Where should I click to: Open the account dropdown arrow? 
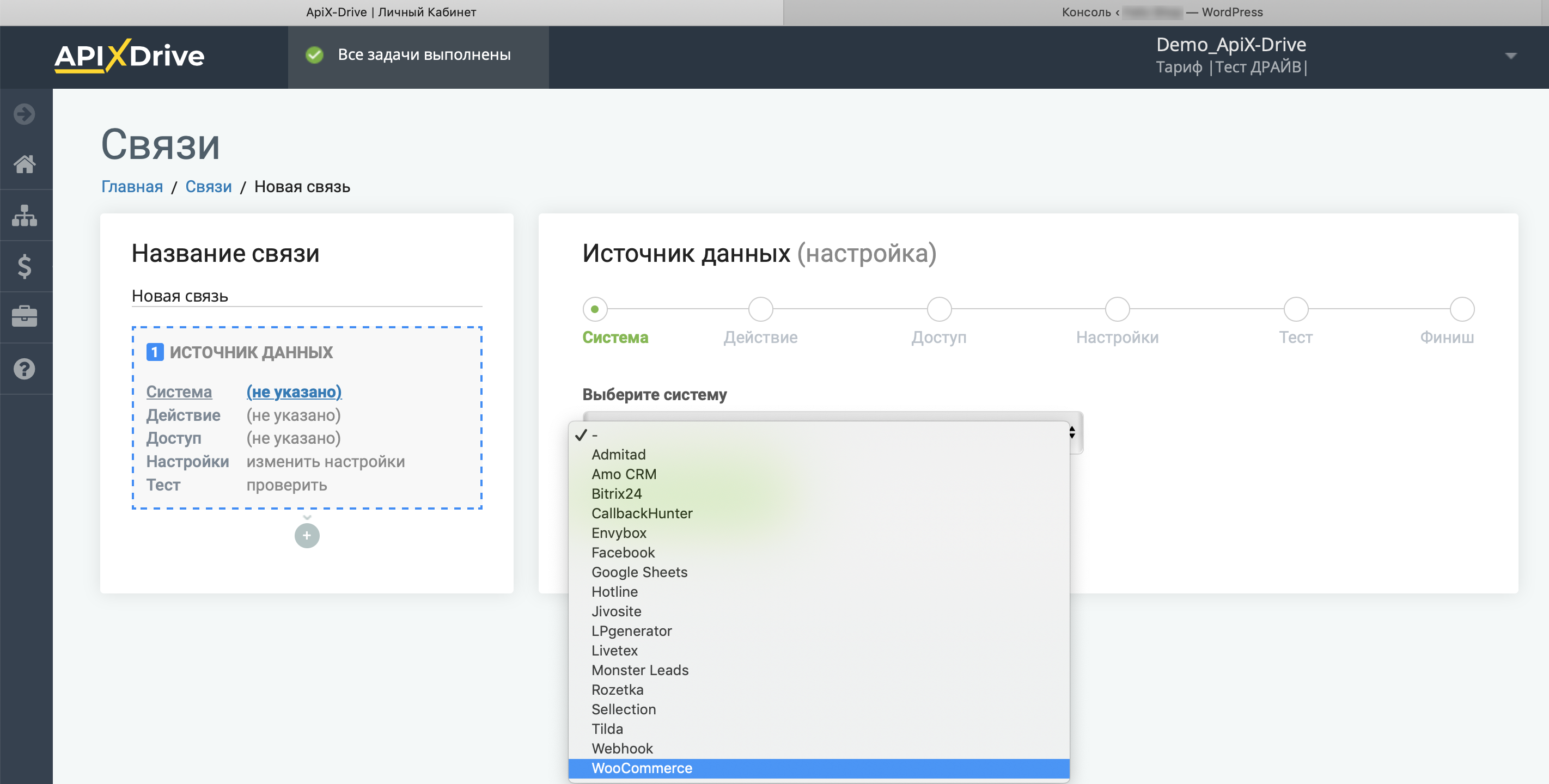tap(1510, 56)
